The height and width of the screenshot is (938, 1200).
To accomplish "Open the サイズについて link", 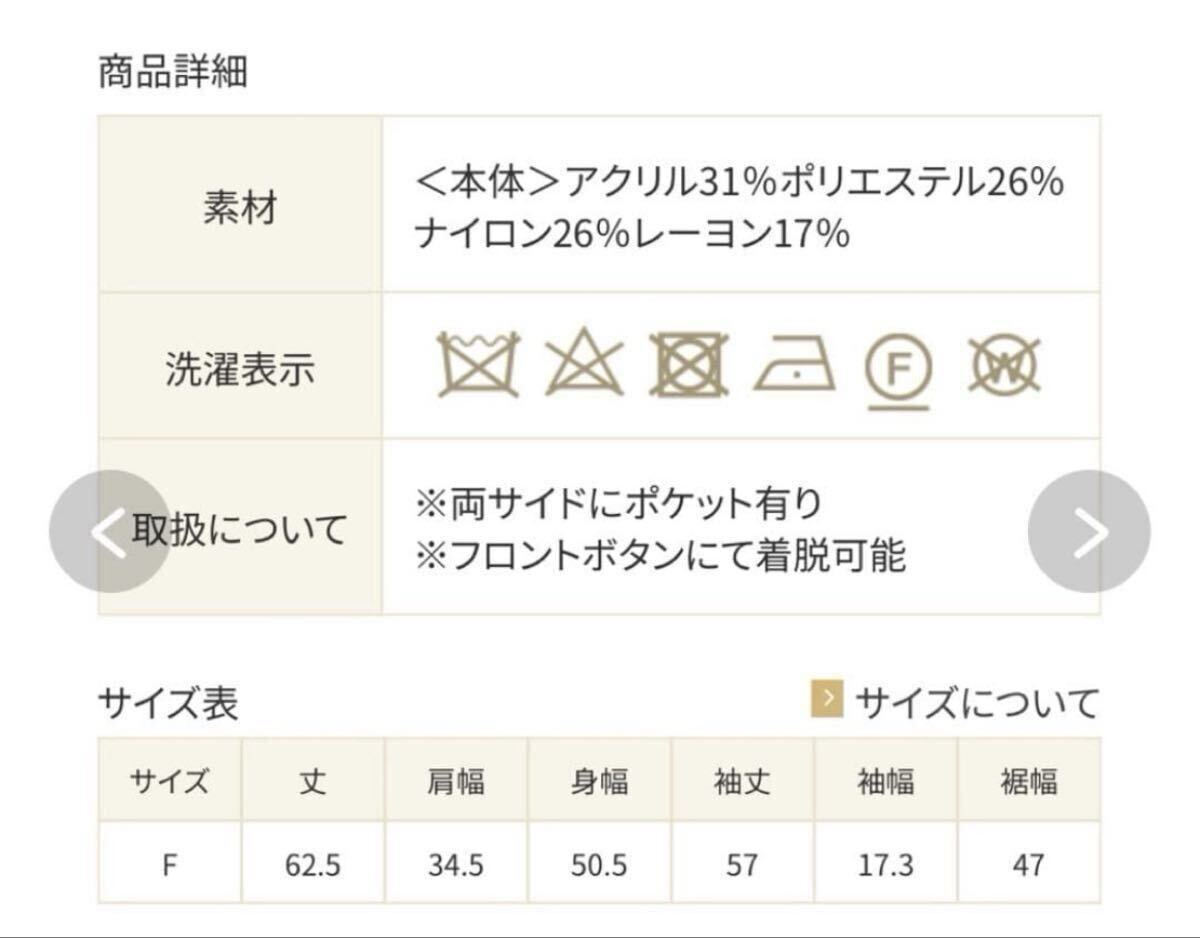I will click(977, 703).
